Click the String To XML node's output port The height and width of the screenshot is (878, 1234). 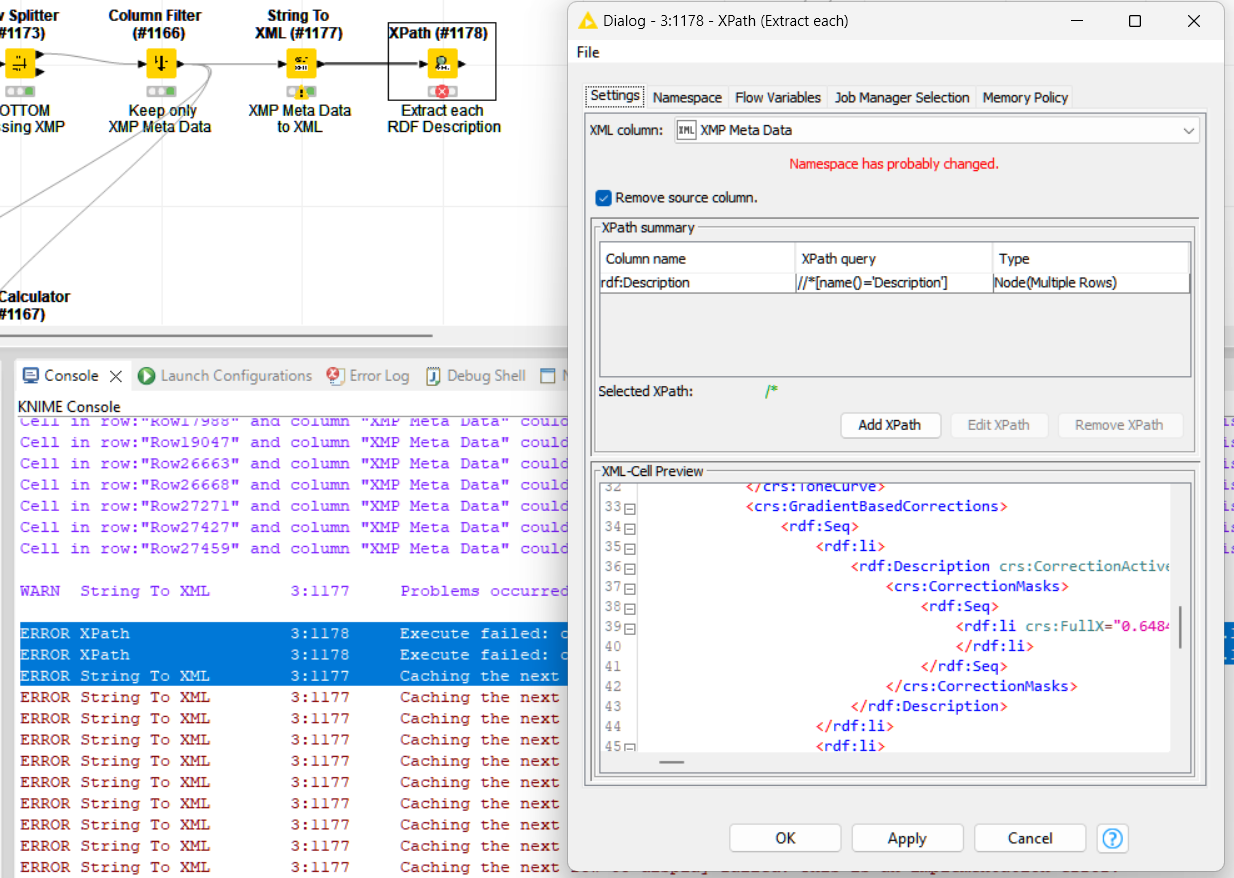(x=321, y=65)
